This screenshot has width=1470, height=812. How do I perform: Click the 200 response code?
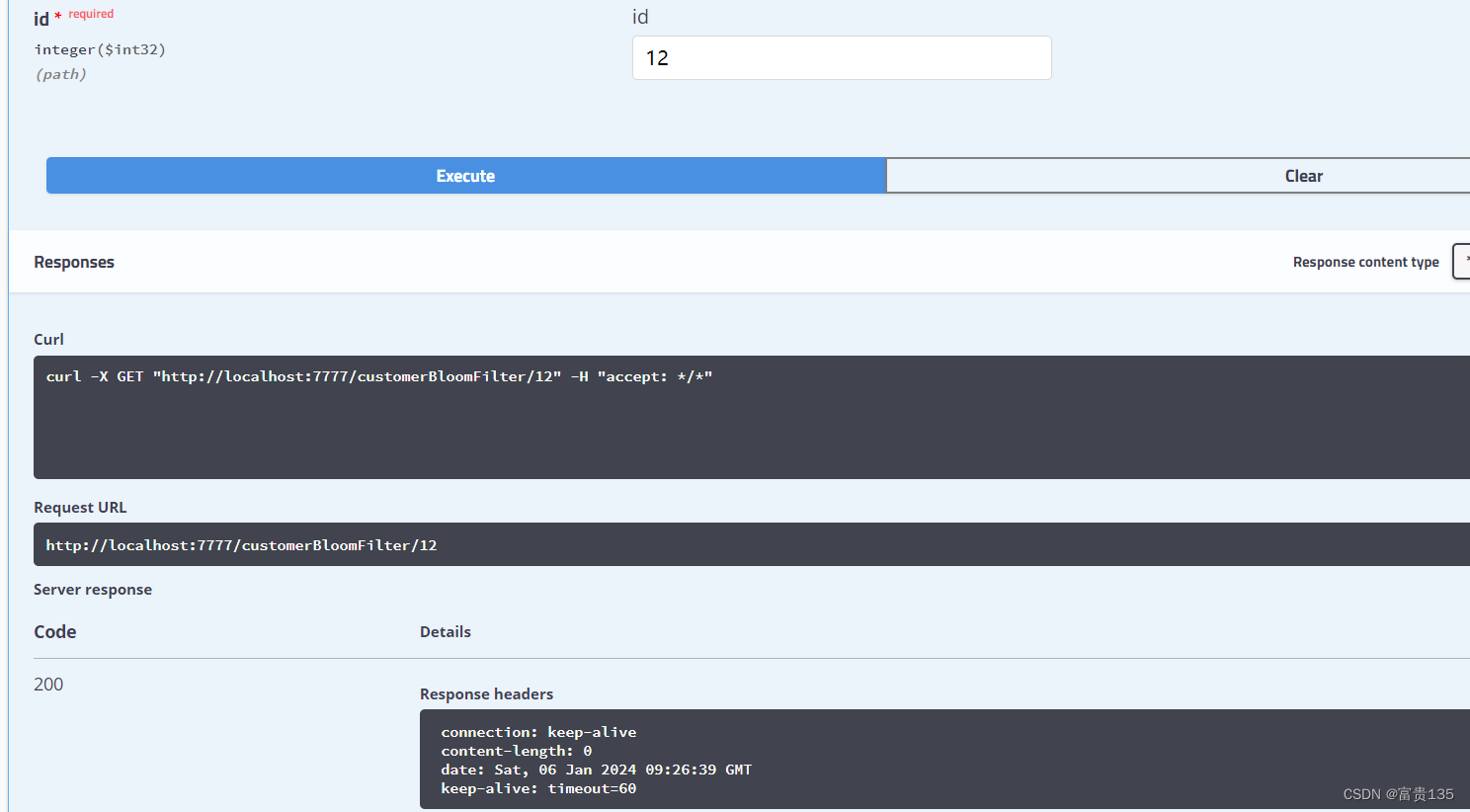point(48,685)
